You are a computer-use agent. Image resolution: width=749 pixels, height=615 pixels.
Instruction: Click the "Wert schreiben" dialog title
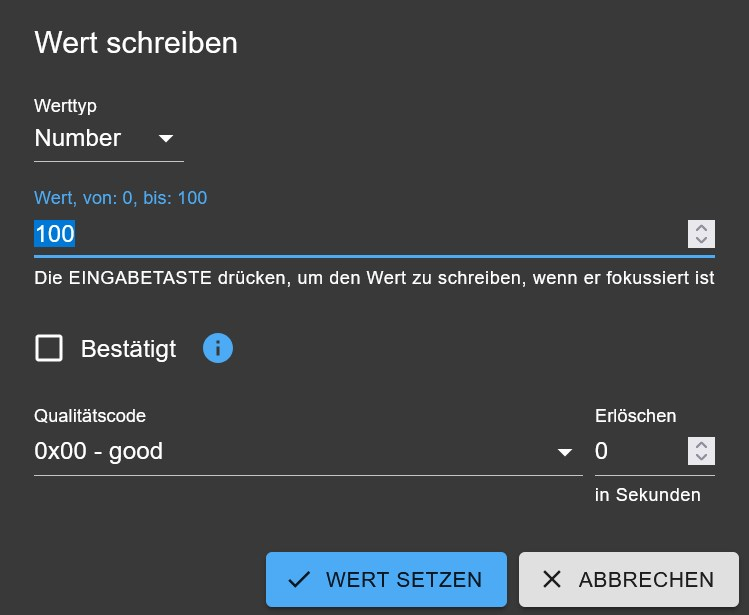pyautogui.click(x=136, y=43)
